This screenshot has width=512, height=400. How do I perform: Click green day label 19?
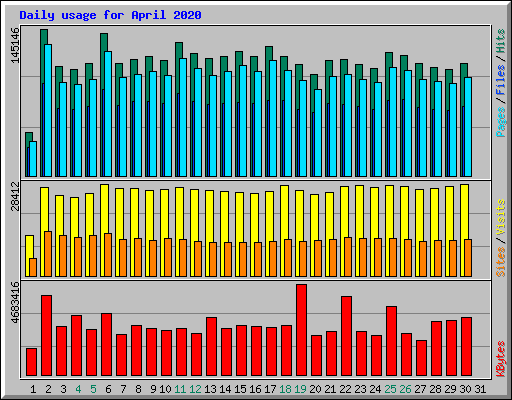tap(300, 389)
